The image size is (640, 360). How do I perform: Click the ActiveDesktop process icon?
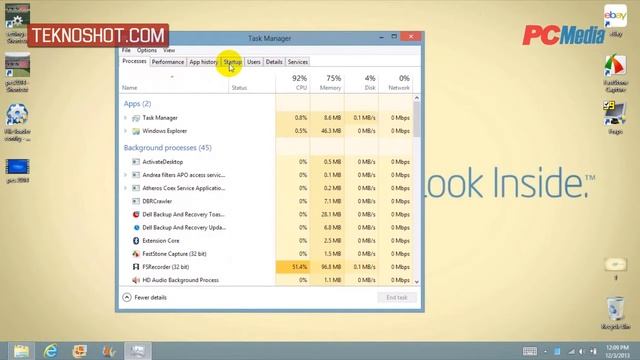[136, 162]
